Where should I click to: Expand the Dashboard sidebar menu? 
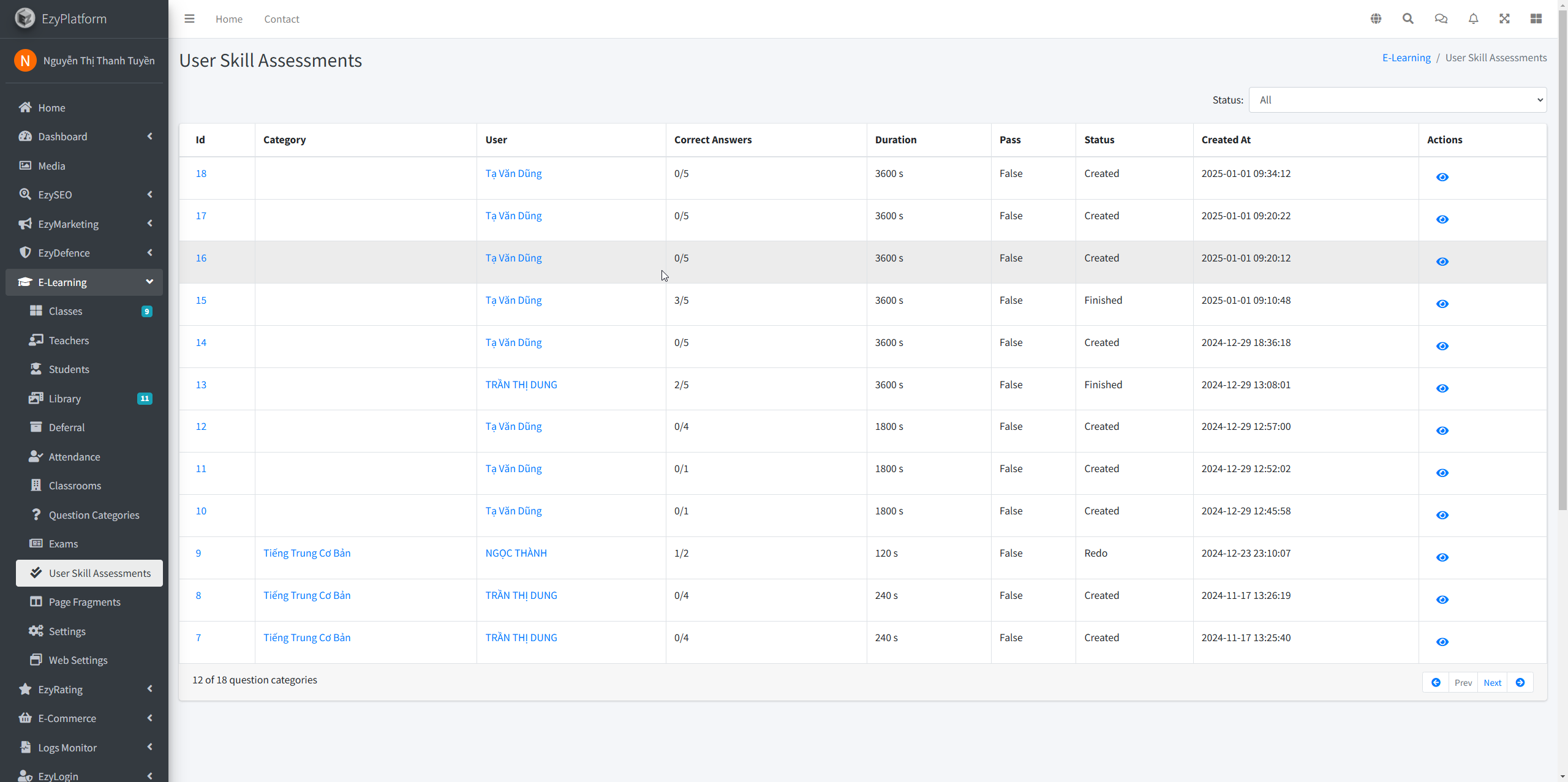point(85,137)
